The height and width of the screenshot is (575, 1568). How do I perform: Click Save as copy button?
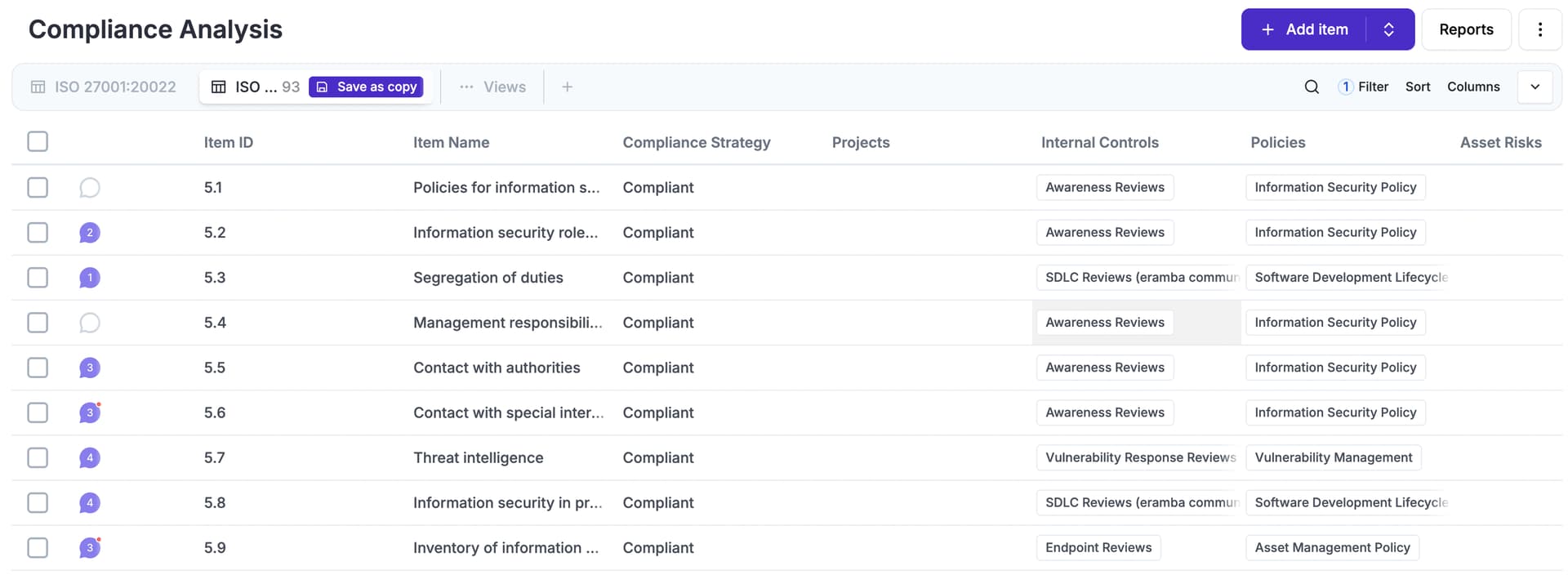click(x=366, y=87)
